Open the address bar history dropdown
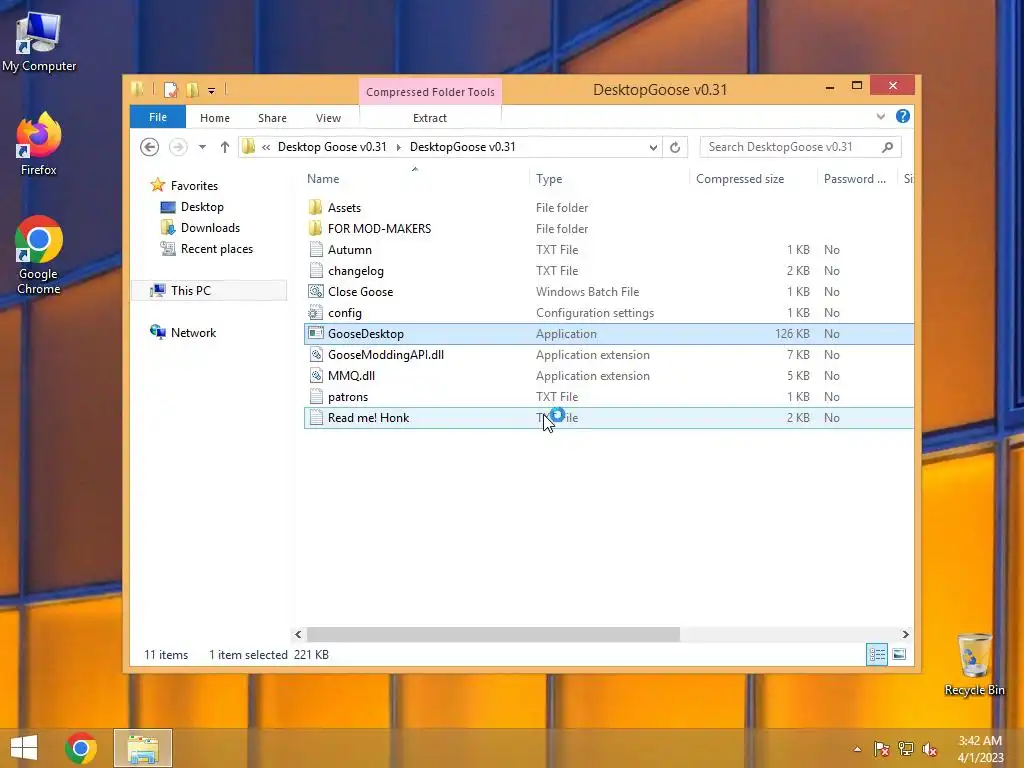Viewport: 1024px width, 768px height. tap(653, 148)
